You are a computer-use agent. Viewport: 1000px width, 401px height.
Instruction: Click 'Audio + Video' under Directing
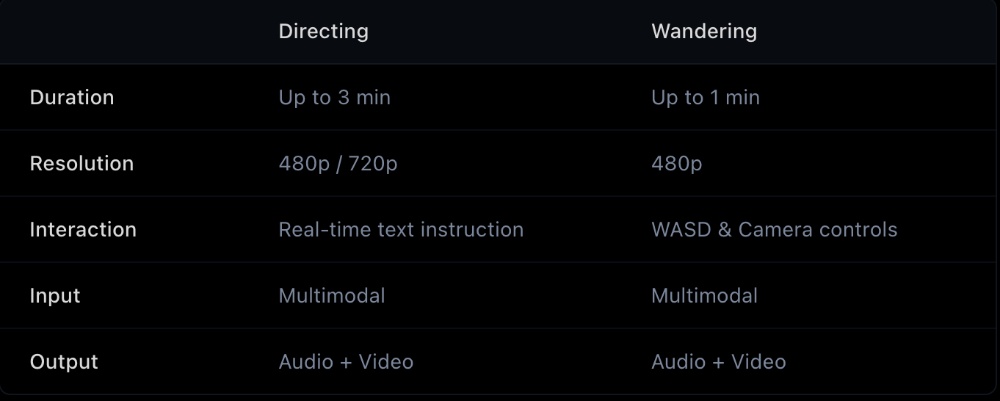pyautogui.click(x=346, y=361)
